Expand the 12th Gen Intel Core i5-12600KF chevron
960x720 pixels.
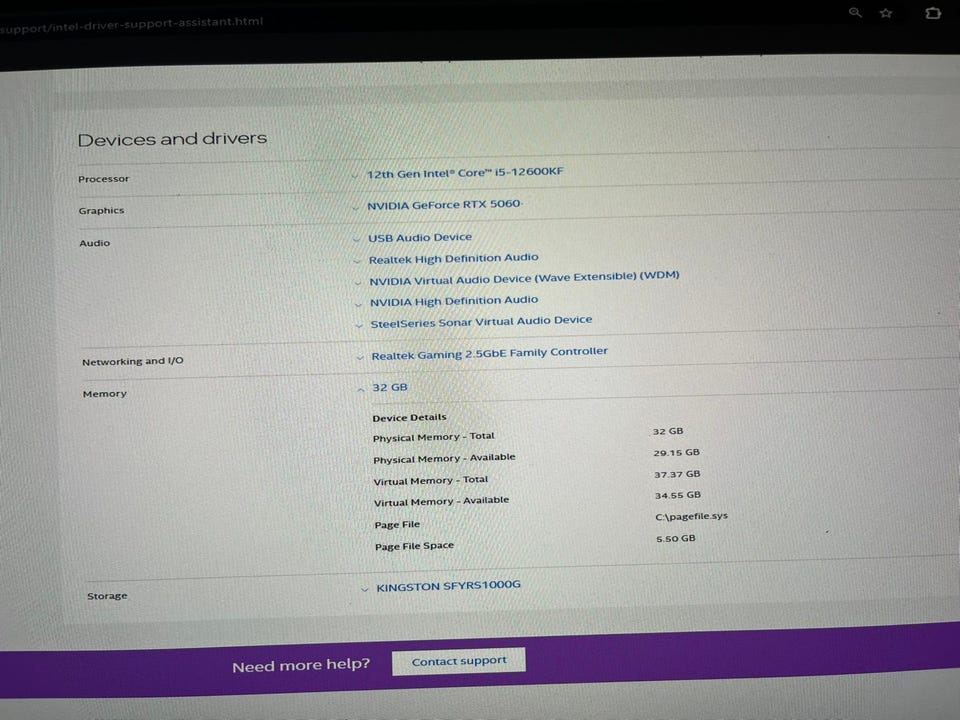point(354,176)
